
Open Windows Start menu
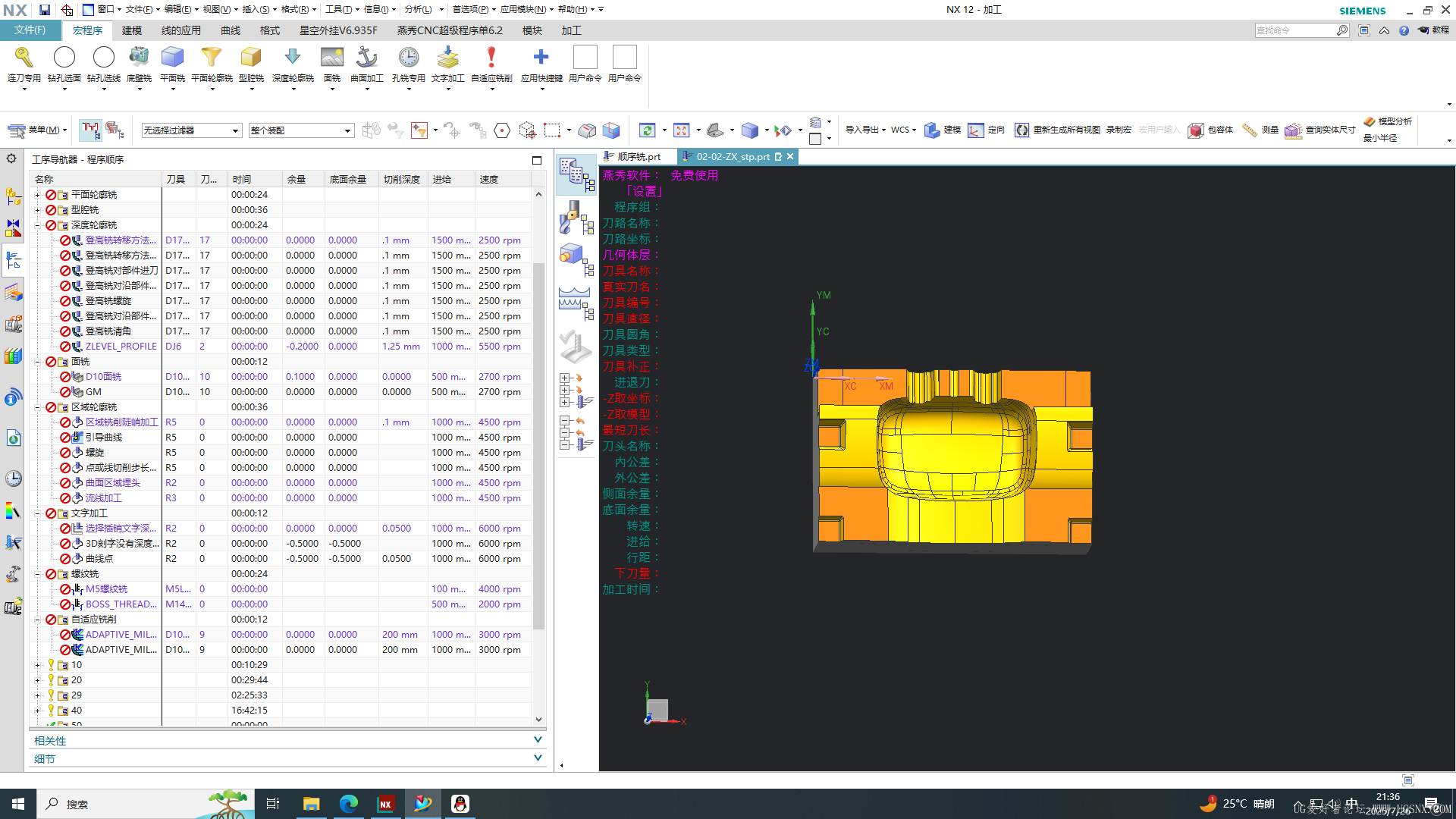coord(18,804)
